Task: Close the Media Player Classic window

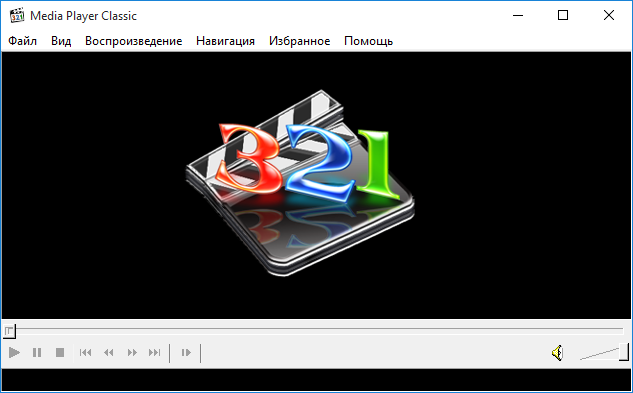Action: 609,16
